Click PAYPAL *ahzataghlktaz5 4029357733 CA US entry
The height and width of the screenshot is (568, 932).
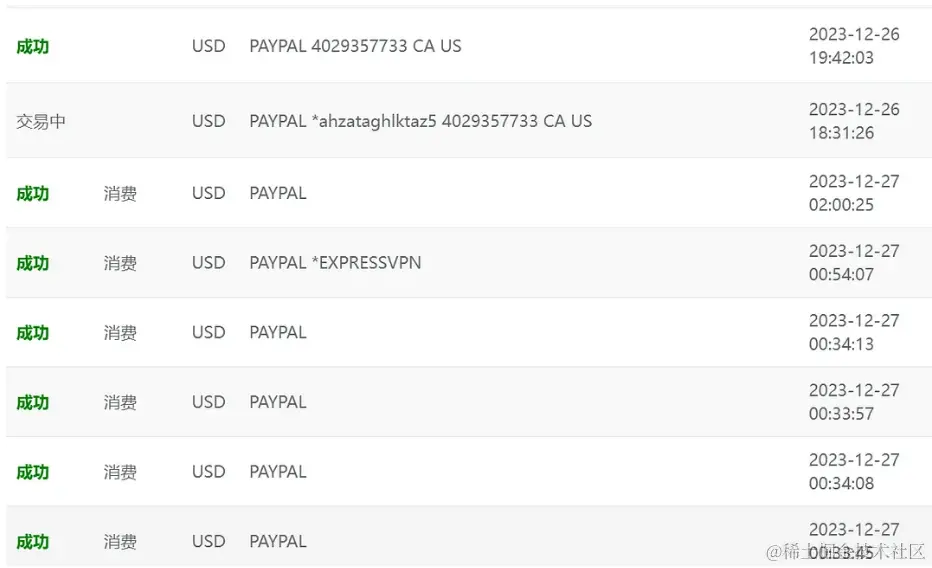coord(420,121)
